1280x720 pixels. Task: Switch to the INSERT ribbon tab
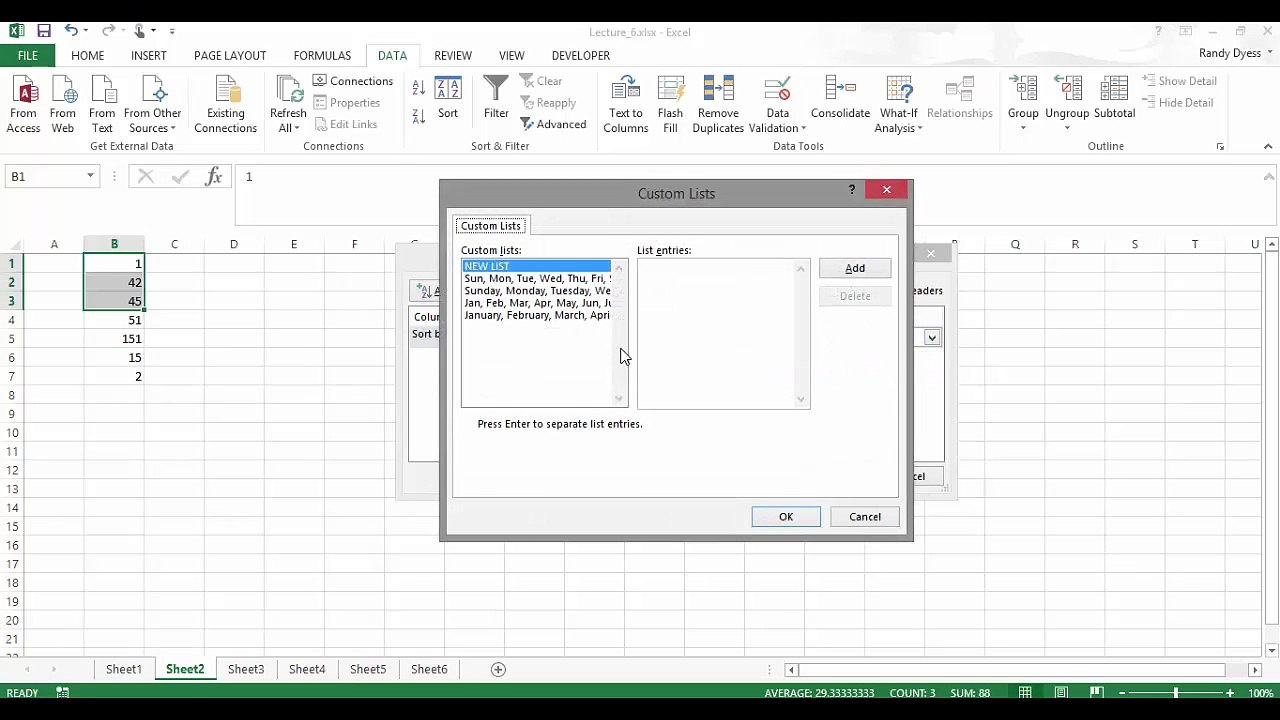point(149,56)
